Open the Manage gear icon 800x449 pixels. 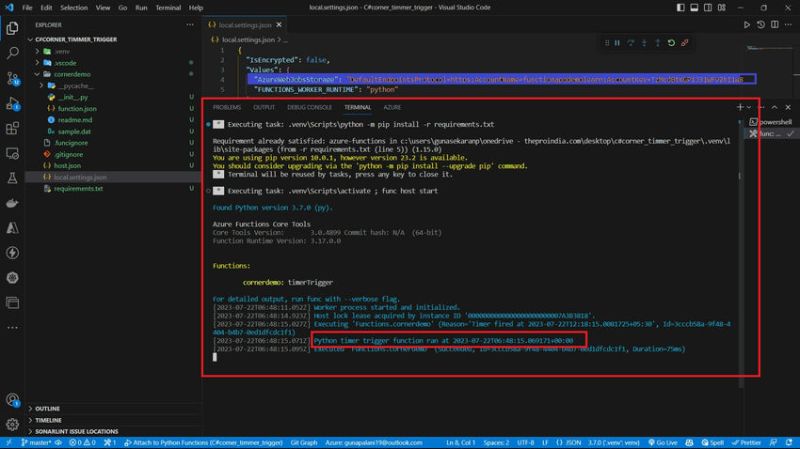[12, 424]
